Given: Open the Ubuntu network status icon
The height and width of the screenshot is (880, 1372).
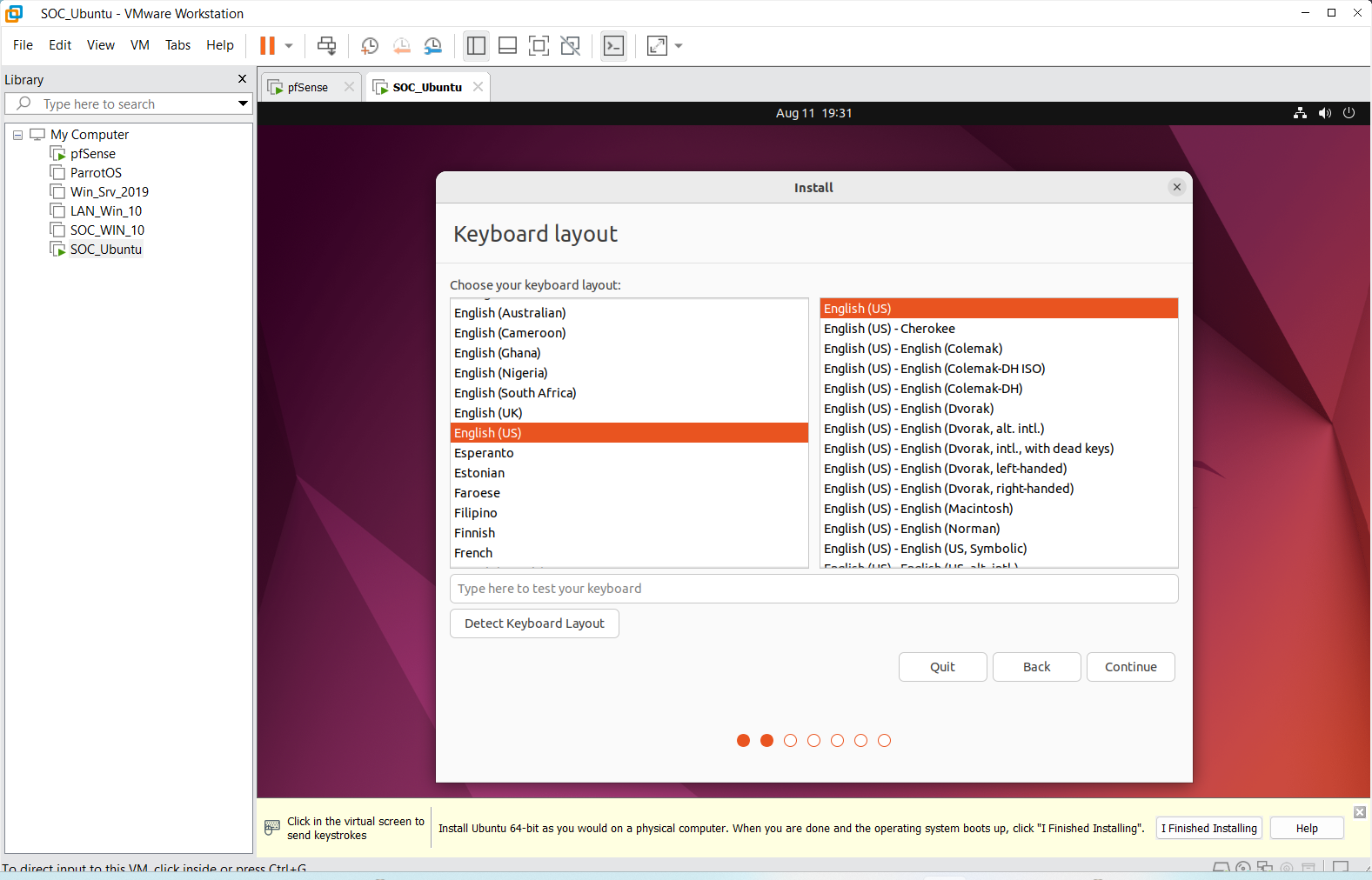Looking at the screenshot, I should pyautogui.click(x=1300, y=113).
